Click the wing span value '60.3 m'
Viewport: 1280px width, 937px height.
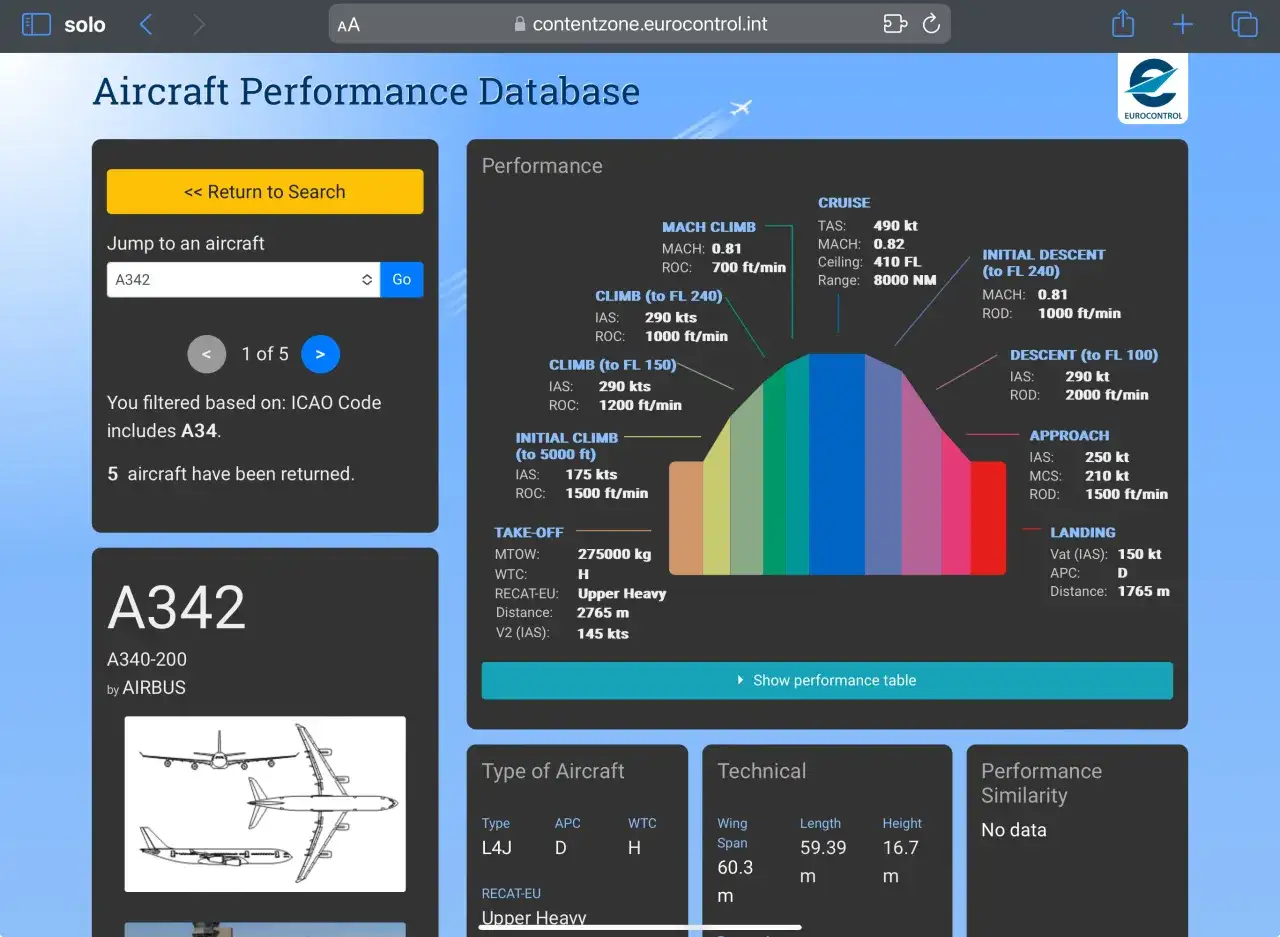pyautogui.click(x=736, y=881)
